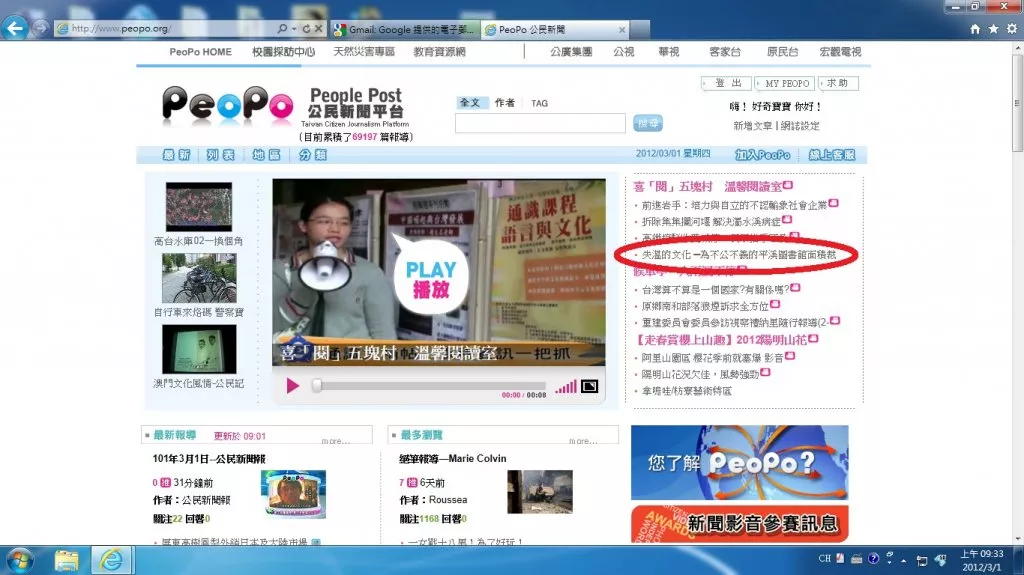Open article 台灣算不算是一個國家?有關係嗎?
Screen dimensions: 1024x575
(x=715, y=289)
